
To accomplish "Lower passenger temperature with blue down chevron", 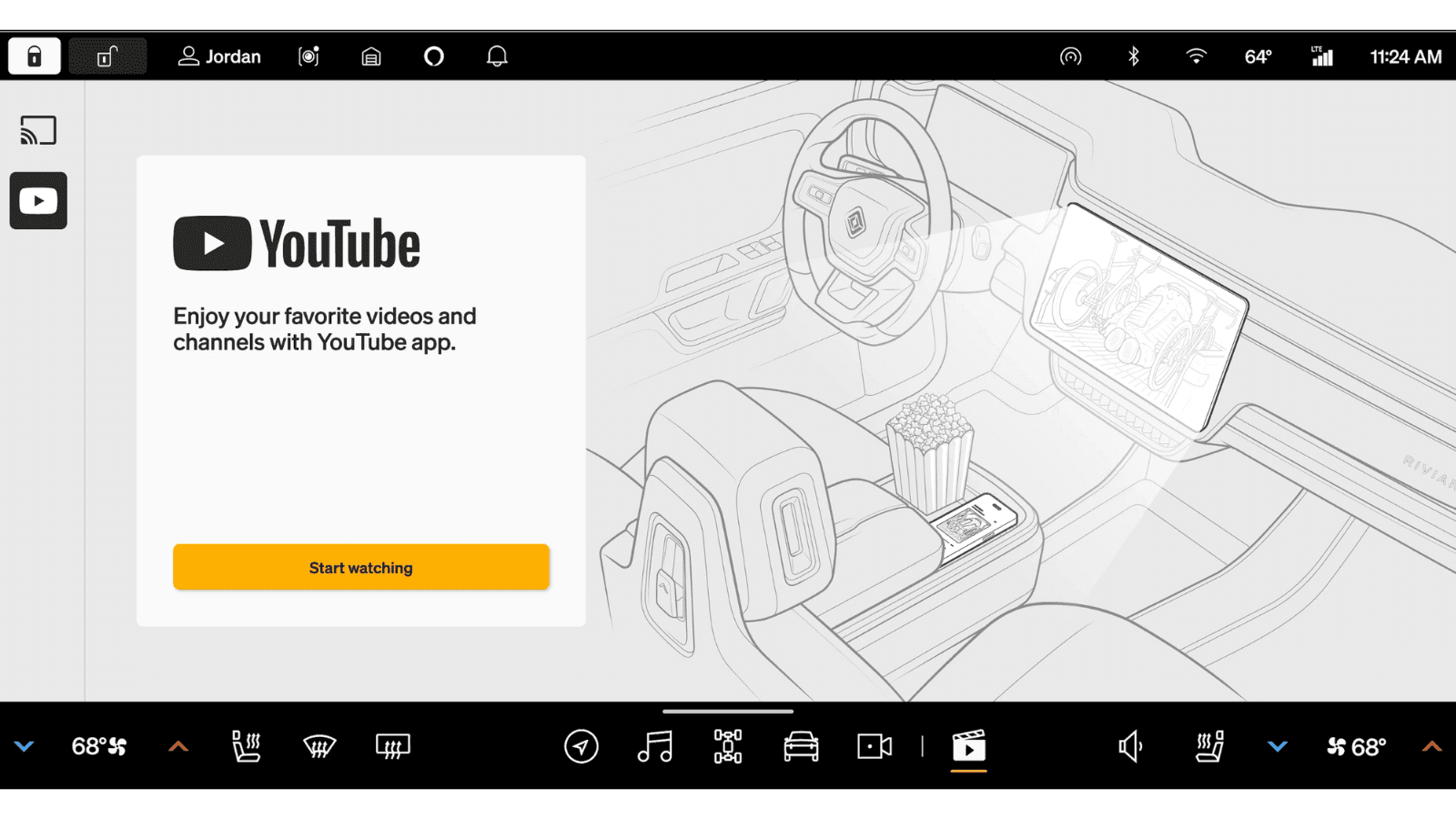I will [1278, 746].
